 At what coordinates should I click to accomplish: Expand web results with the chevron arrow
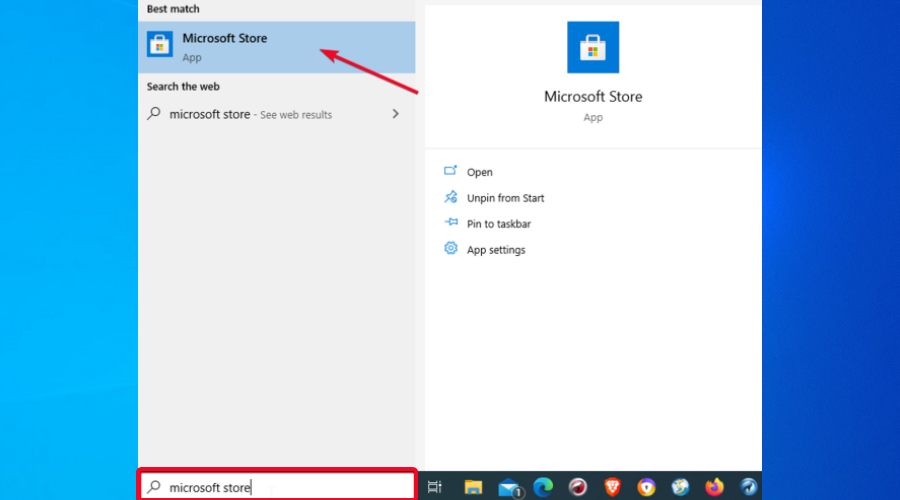[395, 114]
